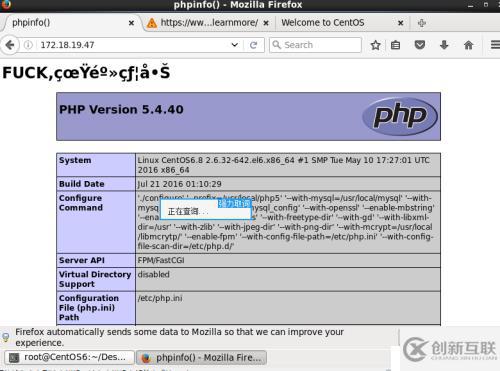Click the warning icon on learnmore tab
Image resolution: width=500 pixels, height=371 pixels.
coord(152,23)
